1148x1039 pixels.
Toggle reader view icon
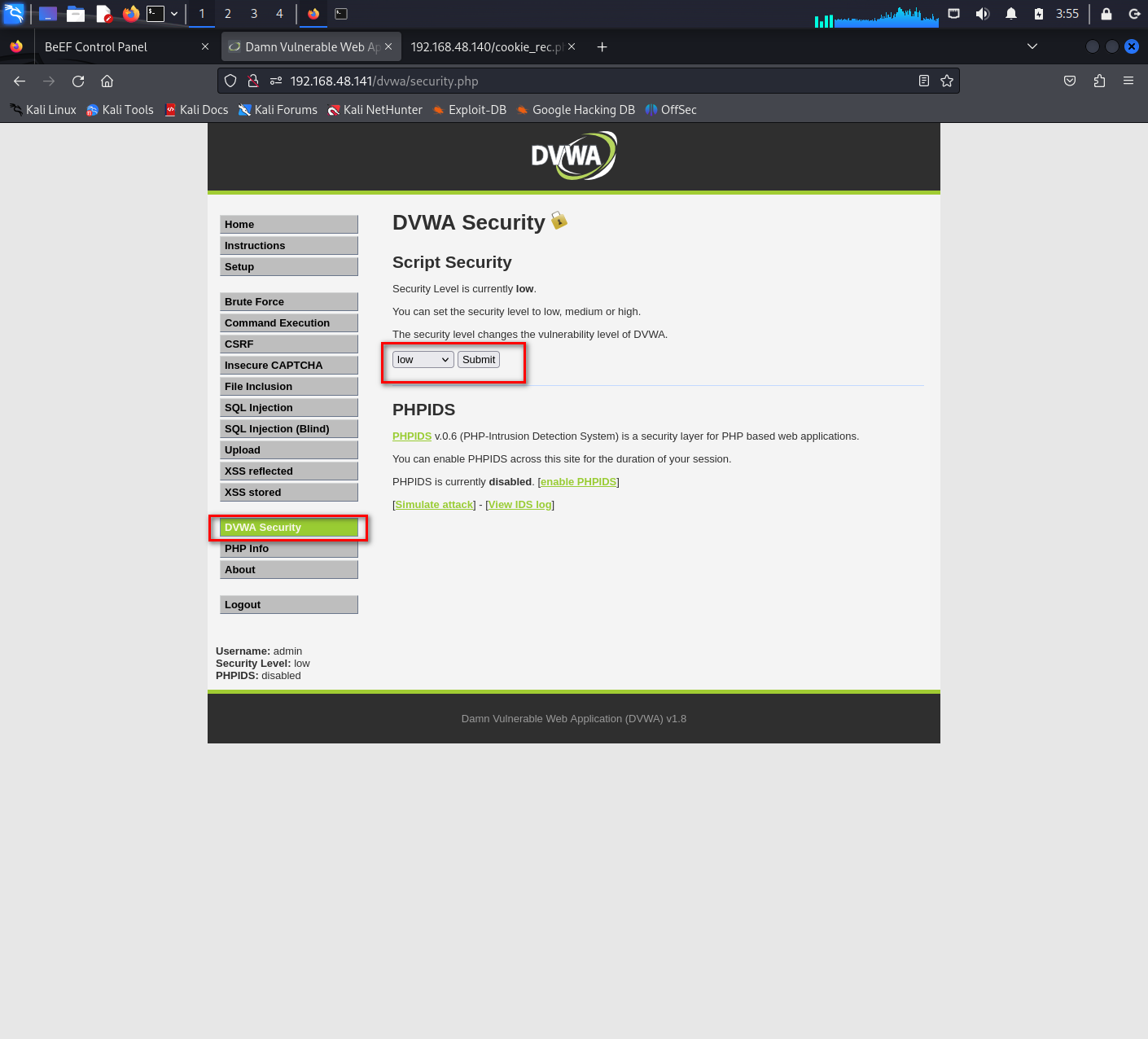[x=924, y=81]
